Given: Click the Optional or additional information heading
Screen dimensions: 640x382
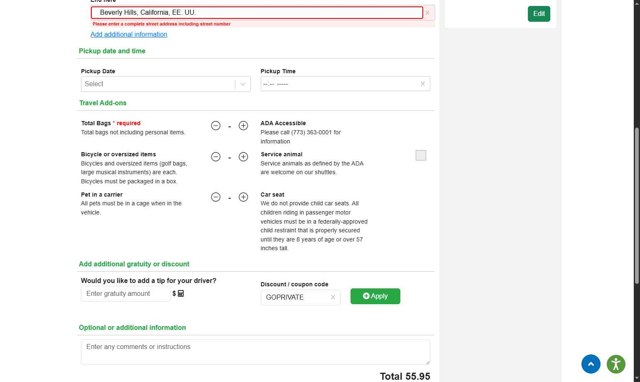Looking at the screenshot, I should coord(132,328).
